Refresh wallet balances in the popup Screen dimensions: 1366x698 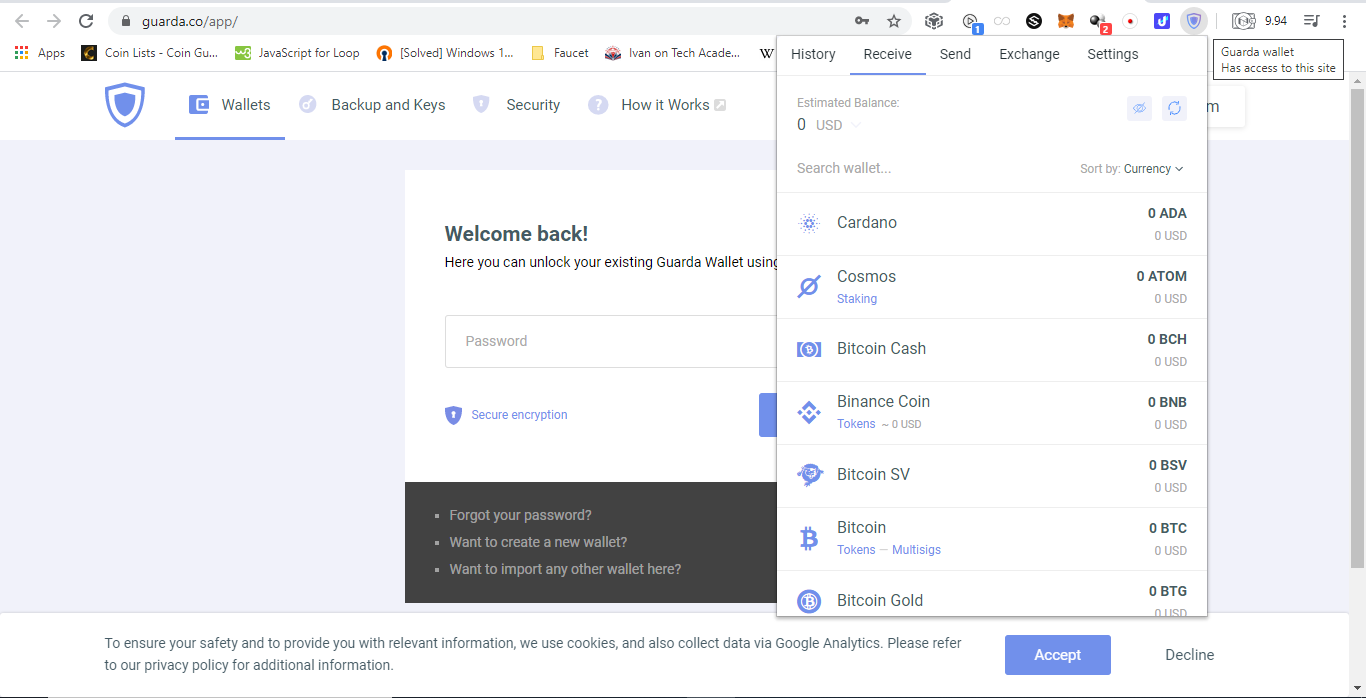tap(1174, 109)
